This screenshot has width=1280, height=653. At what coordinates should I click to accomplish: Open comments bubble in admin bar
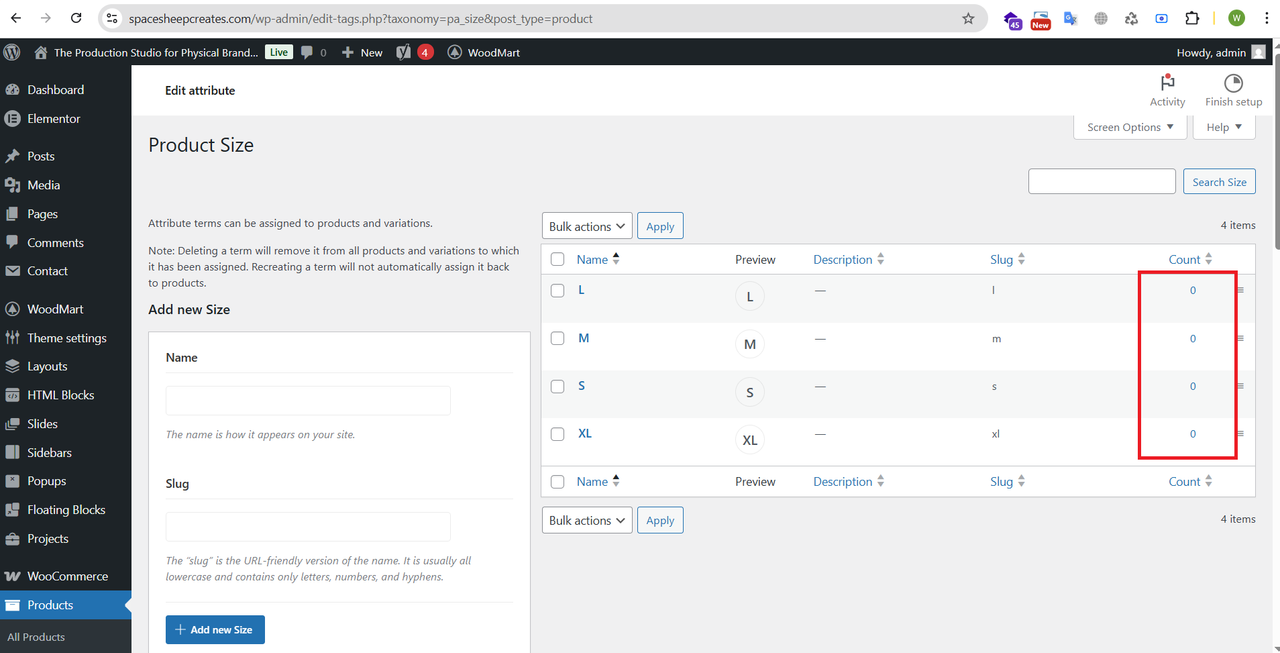coord(307,52)
